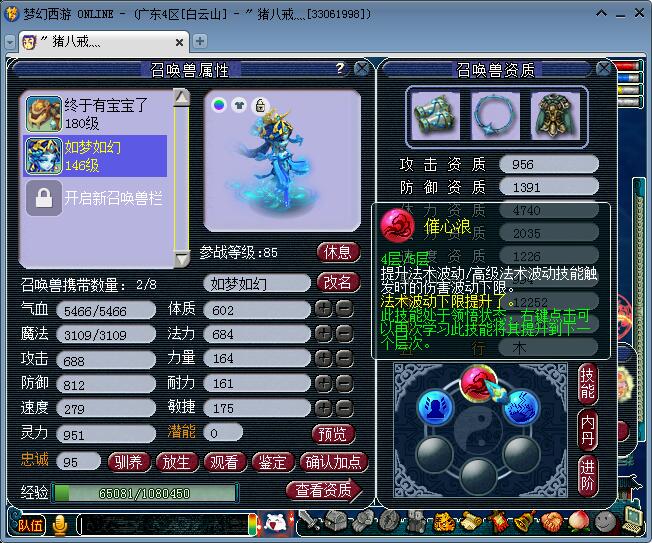Close the 召唤兽属性 panel
This screenshot has height=543, width=652.
tap(362, 69)
